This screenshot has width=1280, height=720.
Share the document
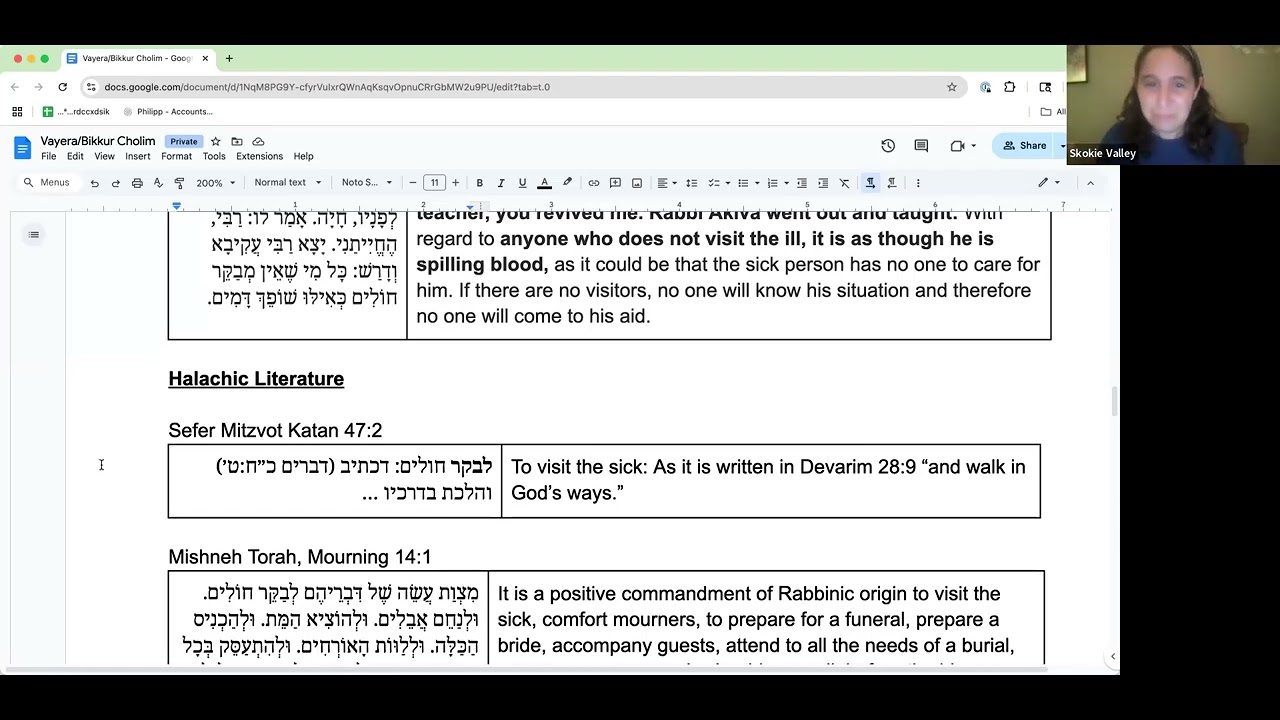[x=1025, y=146]
